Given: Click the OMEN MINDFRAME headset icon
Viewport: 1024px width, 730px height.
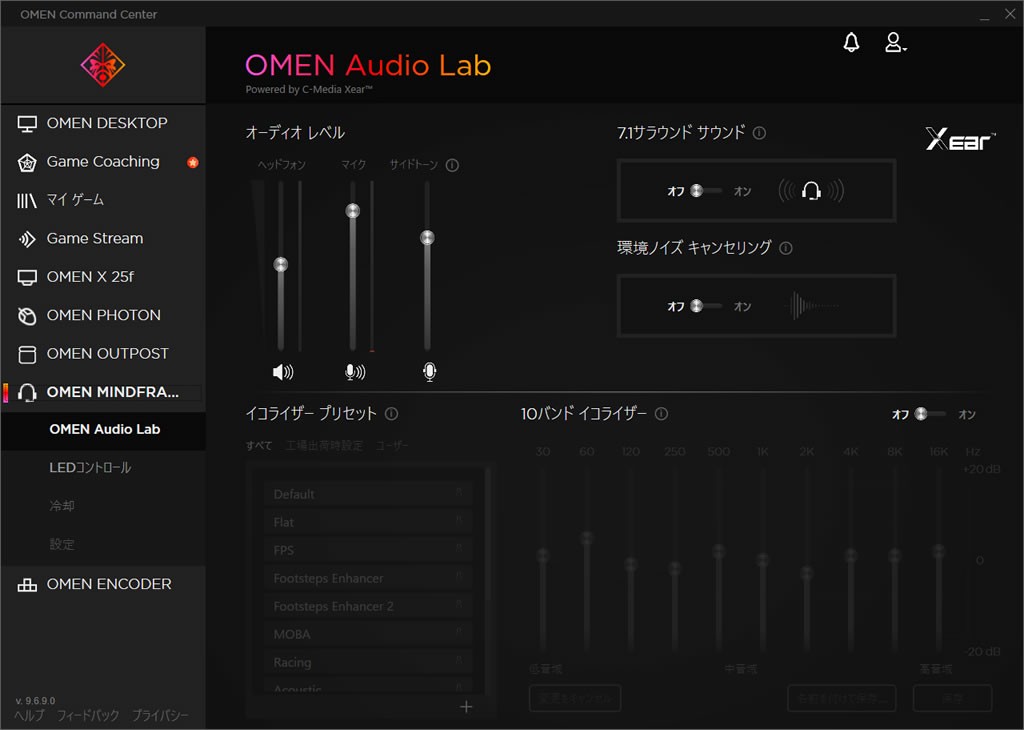Looking at the screenshot, I should coord(27,392).
